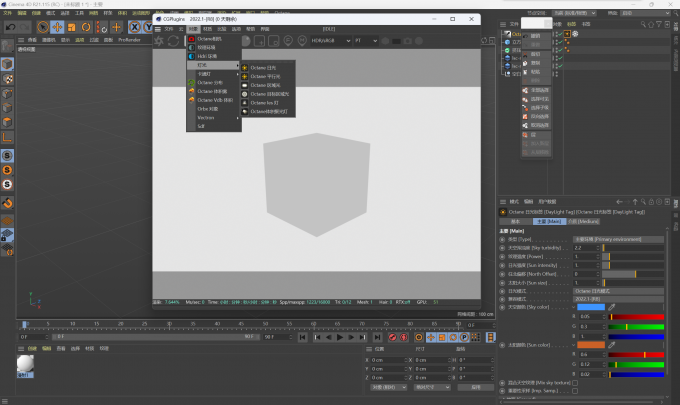Screen dimensions: 680x405
Task: Click lock icon in Attribute Manager
Action: coord(651,202)
